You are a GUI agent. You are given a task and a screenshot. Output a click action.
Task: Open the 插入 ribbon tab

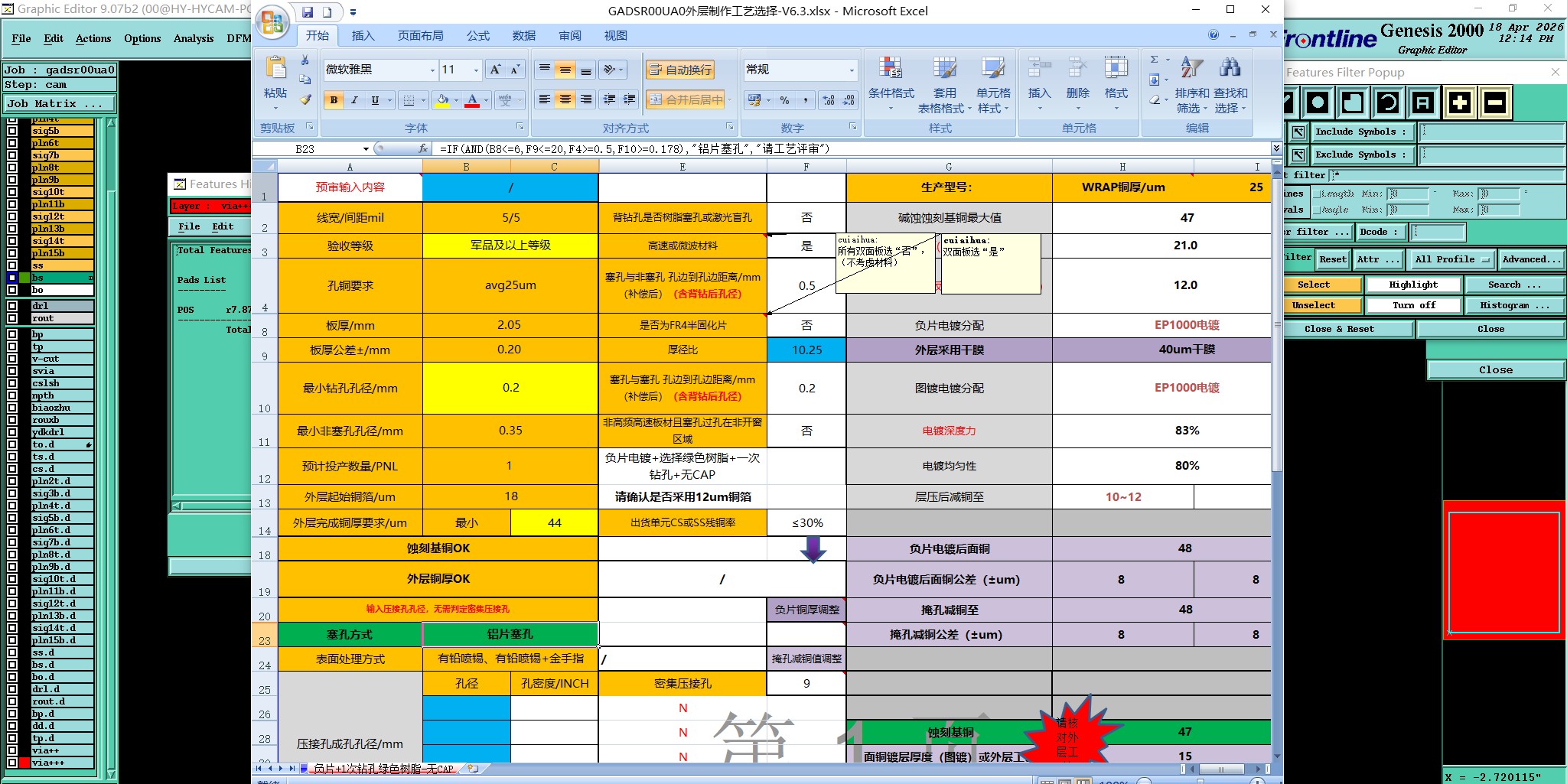point(363,35)
